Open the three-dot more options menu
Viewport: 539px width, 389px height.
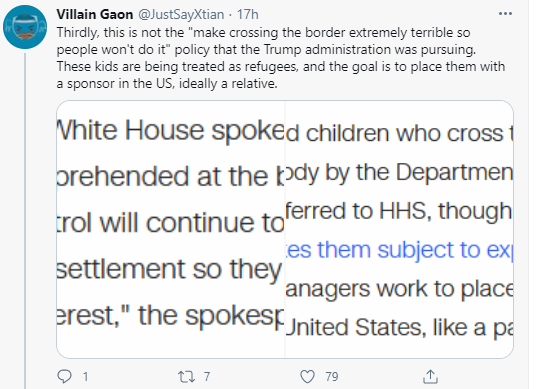505,14
